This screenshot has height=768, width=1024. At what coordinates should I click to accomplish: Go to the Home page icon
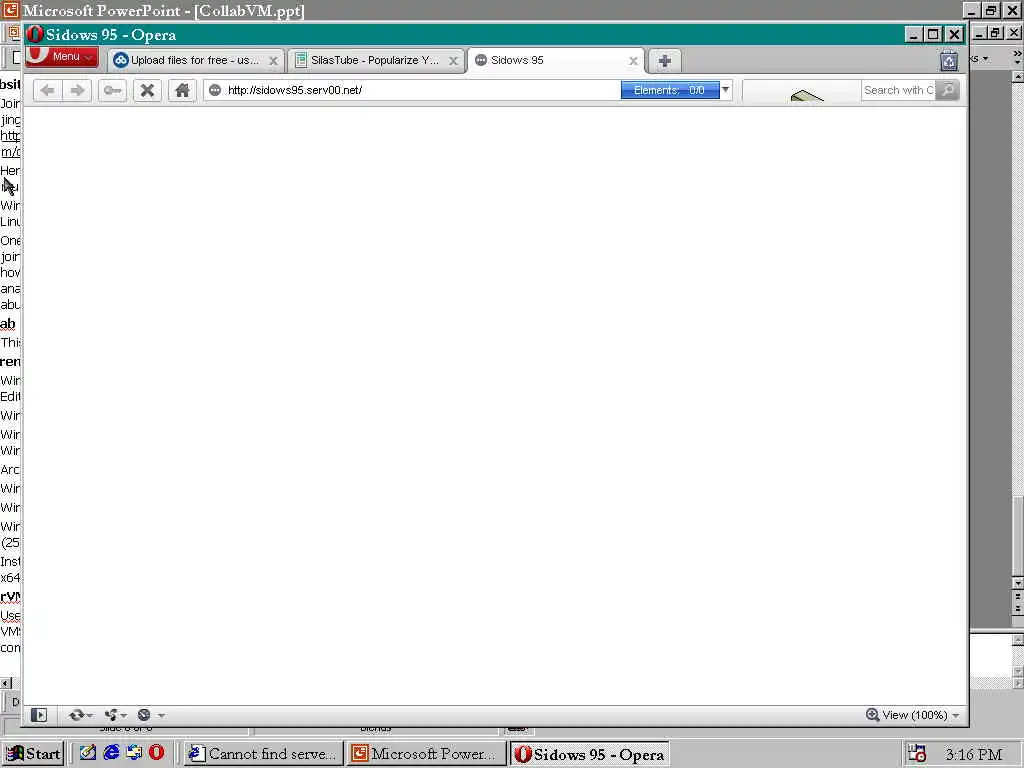coord(182,90)
